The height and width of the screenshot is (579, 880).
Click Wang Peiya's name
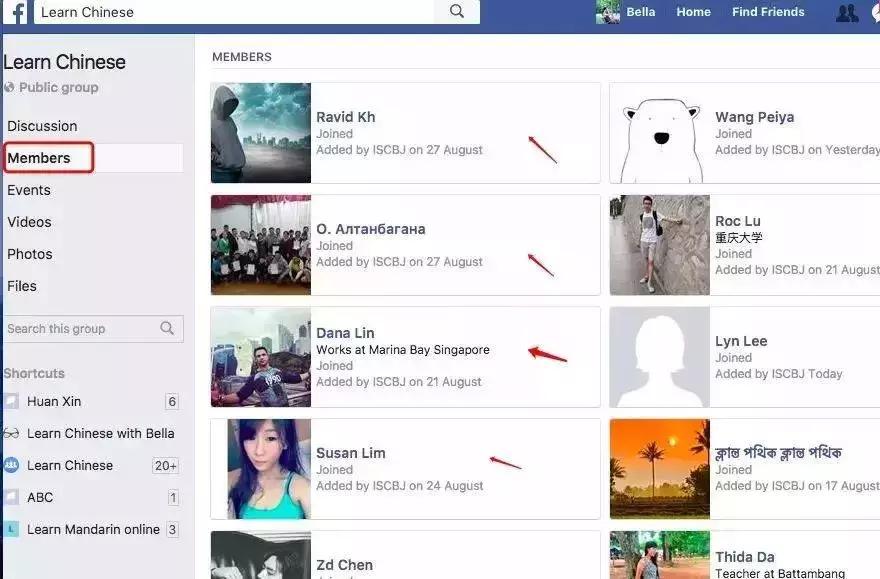(754, 117)
